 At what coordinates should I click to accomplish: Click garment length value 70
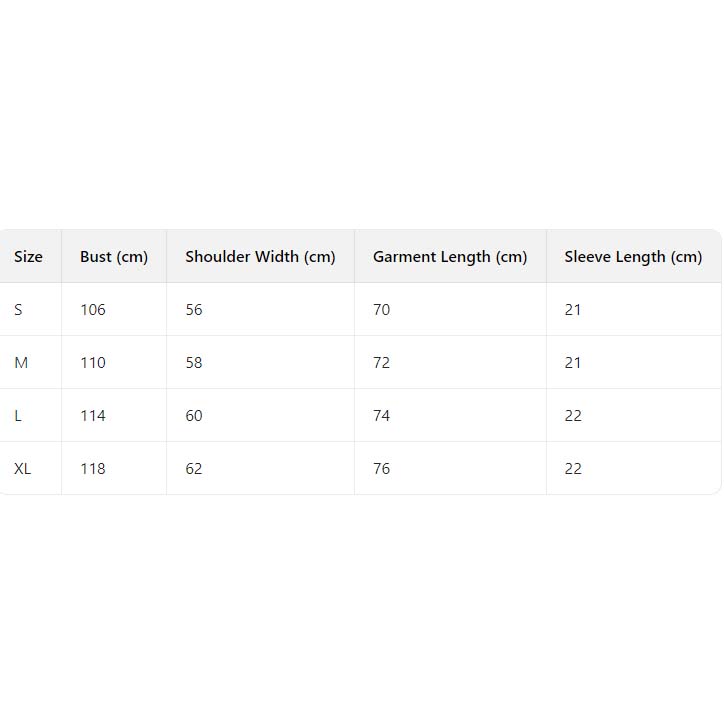point(382,310)
